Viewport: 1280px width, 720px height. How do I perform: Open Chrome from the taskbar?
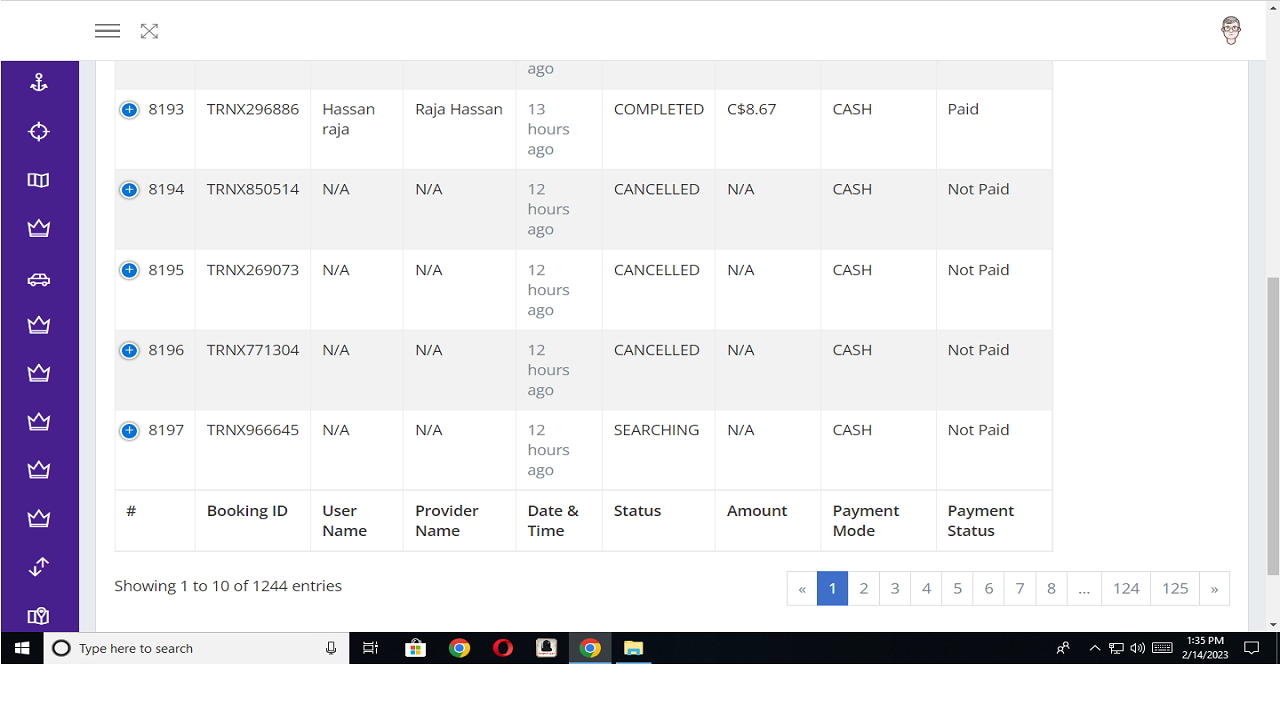pyautogui.click(x=460, y=648)
